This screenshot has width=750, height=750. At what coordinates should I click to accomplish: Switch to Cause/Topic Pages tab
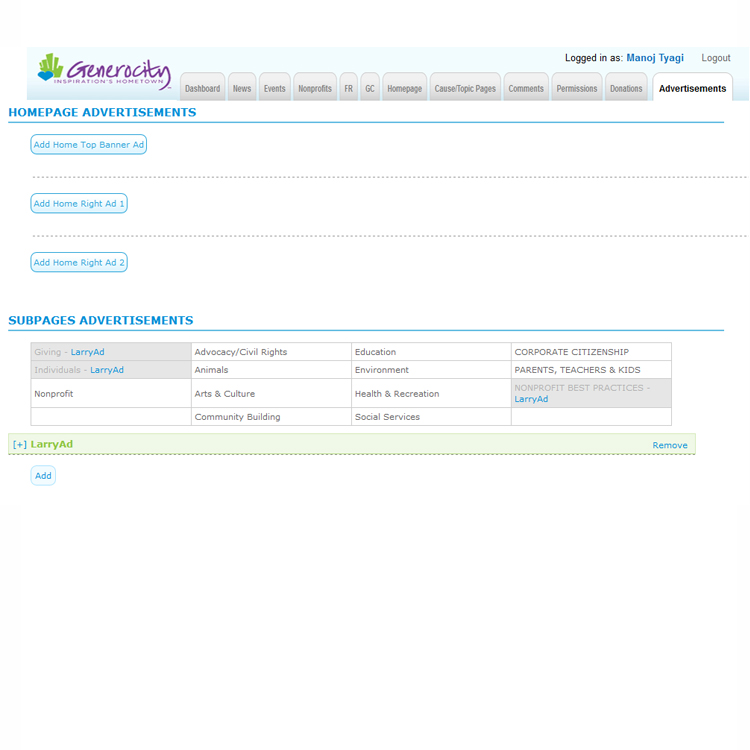pyautogui.click(x=465, y=87)
